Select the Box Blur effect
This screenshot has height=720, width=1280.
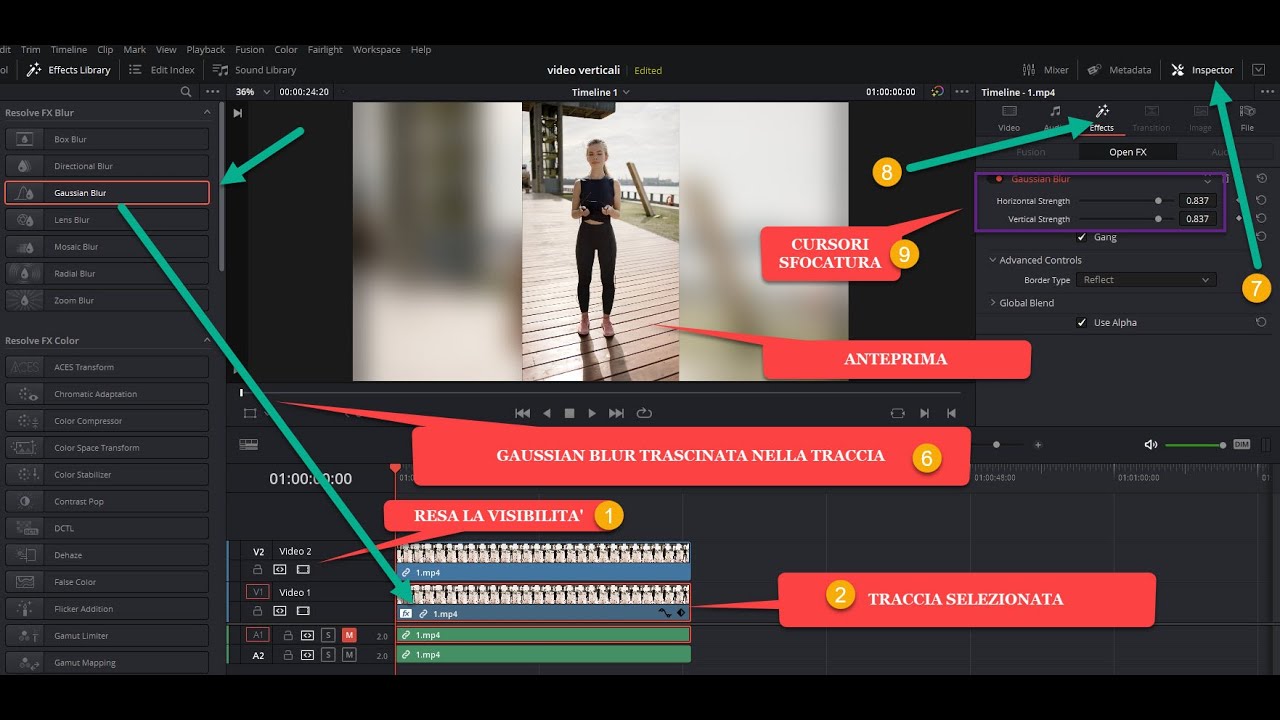tap(107, 139)
